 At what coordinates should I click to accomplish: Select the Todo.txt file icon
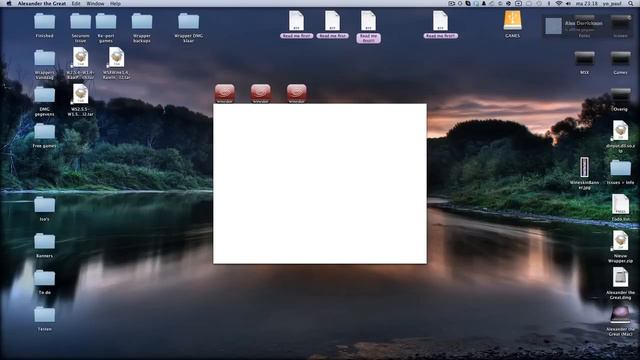pos(620,204)
